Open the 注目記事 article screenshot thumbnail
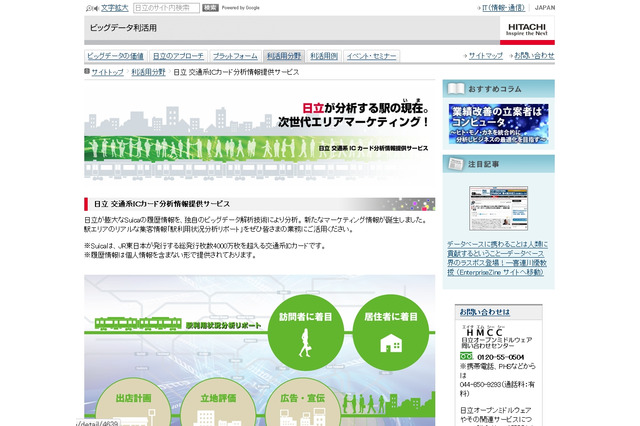The width and height of the screenshot is (640, 426). (x=498, y=208)
